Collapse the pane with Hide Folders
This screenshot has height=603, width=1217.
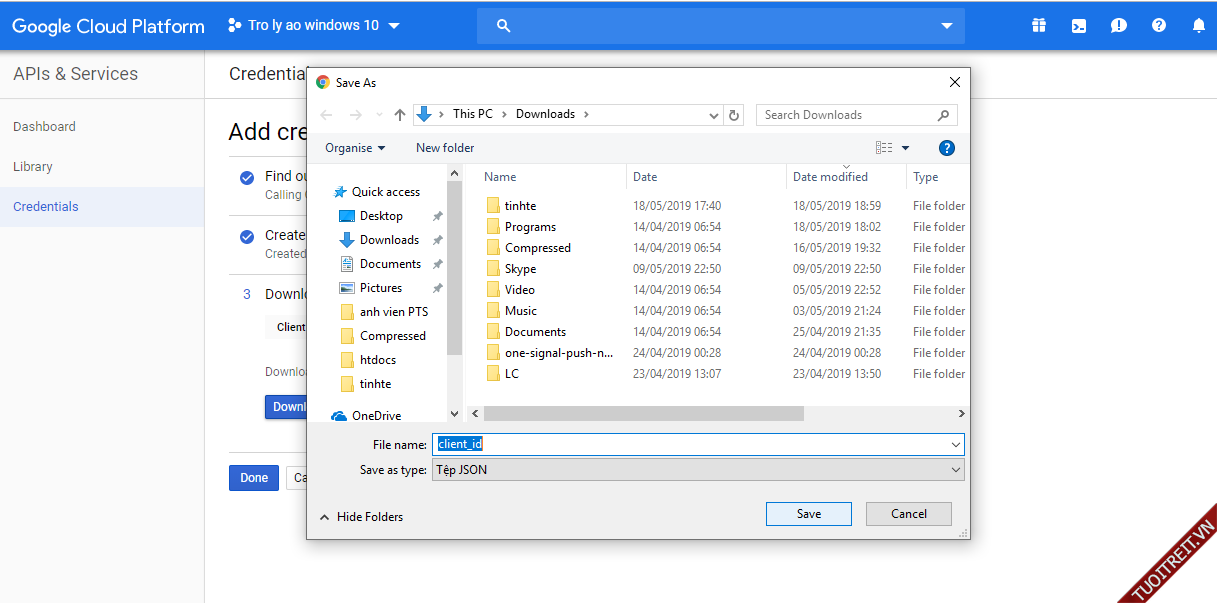[361, 517]
